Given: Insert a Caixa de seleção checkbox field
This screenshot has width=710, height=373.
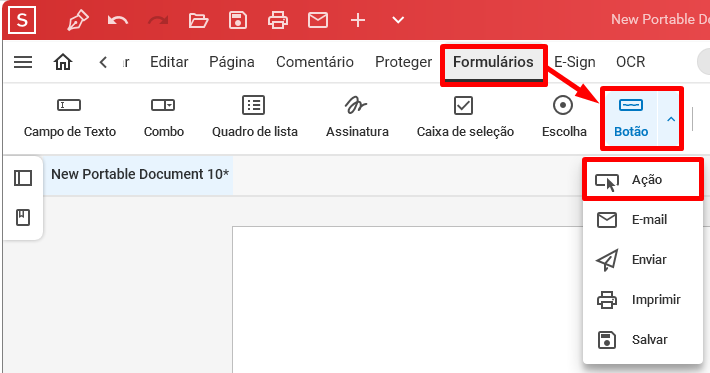Looking at the screenshot, I should [465, 117].
